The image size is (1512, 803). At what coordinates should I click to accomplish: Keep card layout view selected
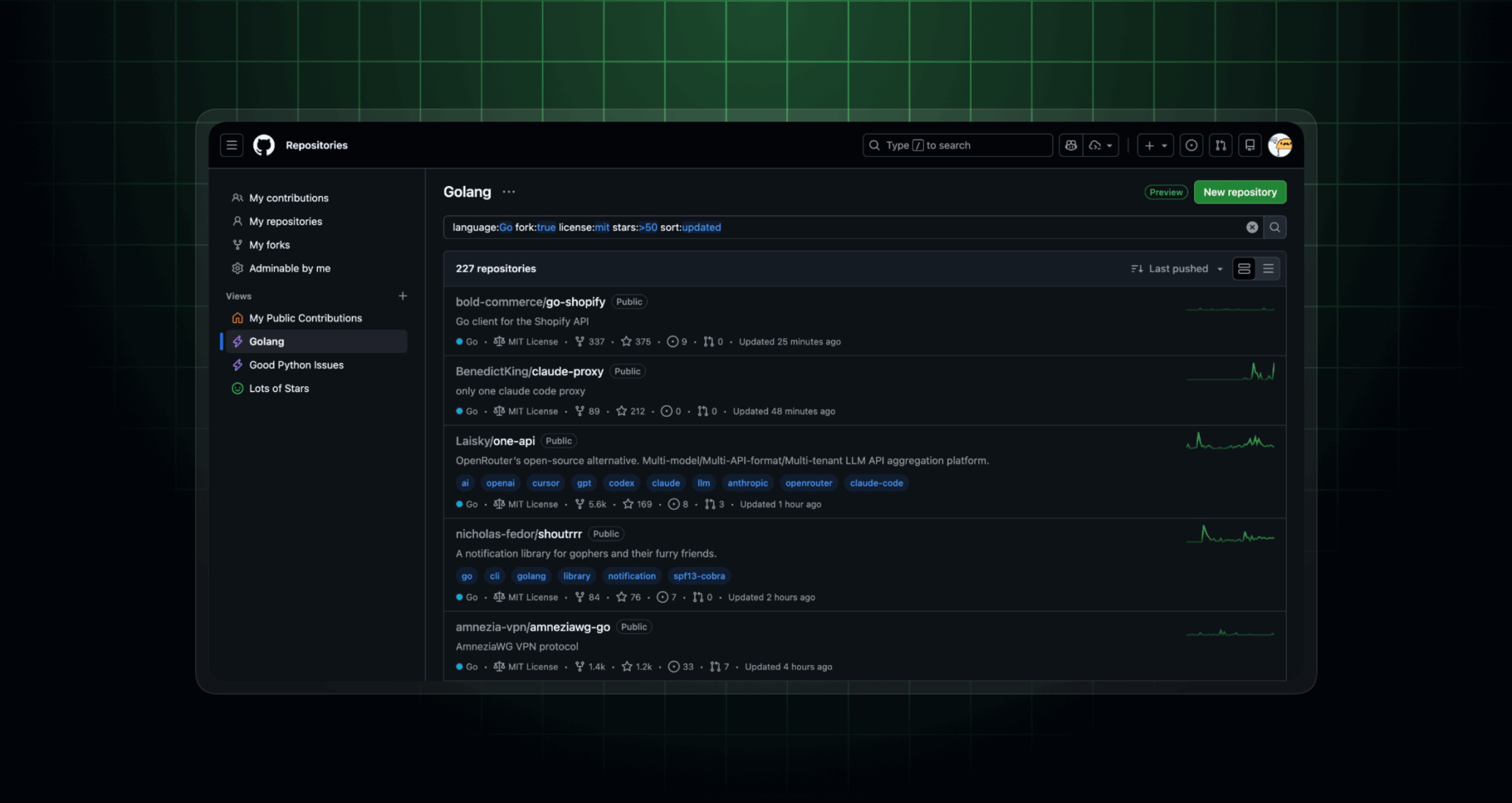tap(1243, 268)
